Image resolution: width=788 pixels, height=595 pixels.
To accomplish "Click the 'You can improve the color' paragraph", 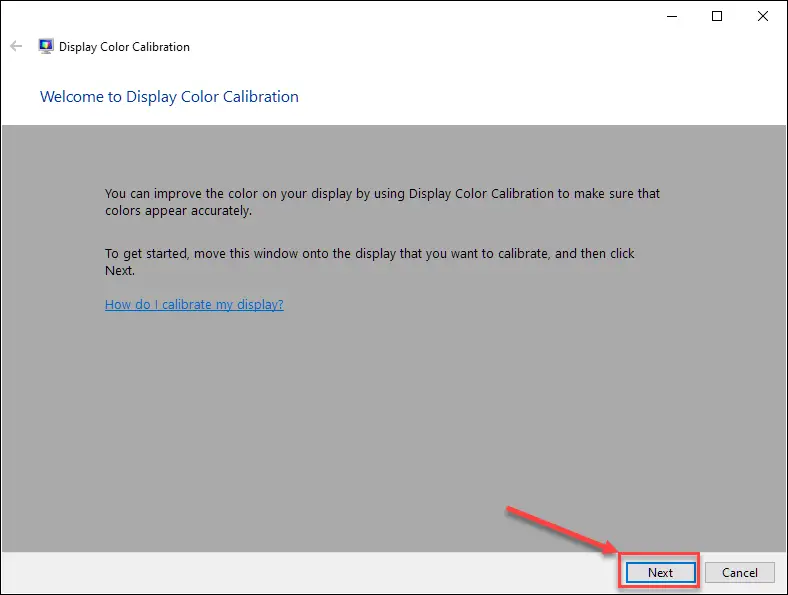I will [382, 202].
